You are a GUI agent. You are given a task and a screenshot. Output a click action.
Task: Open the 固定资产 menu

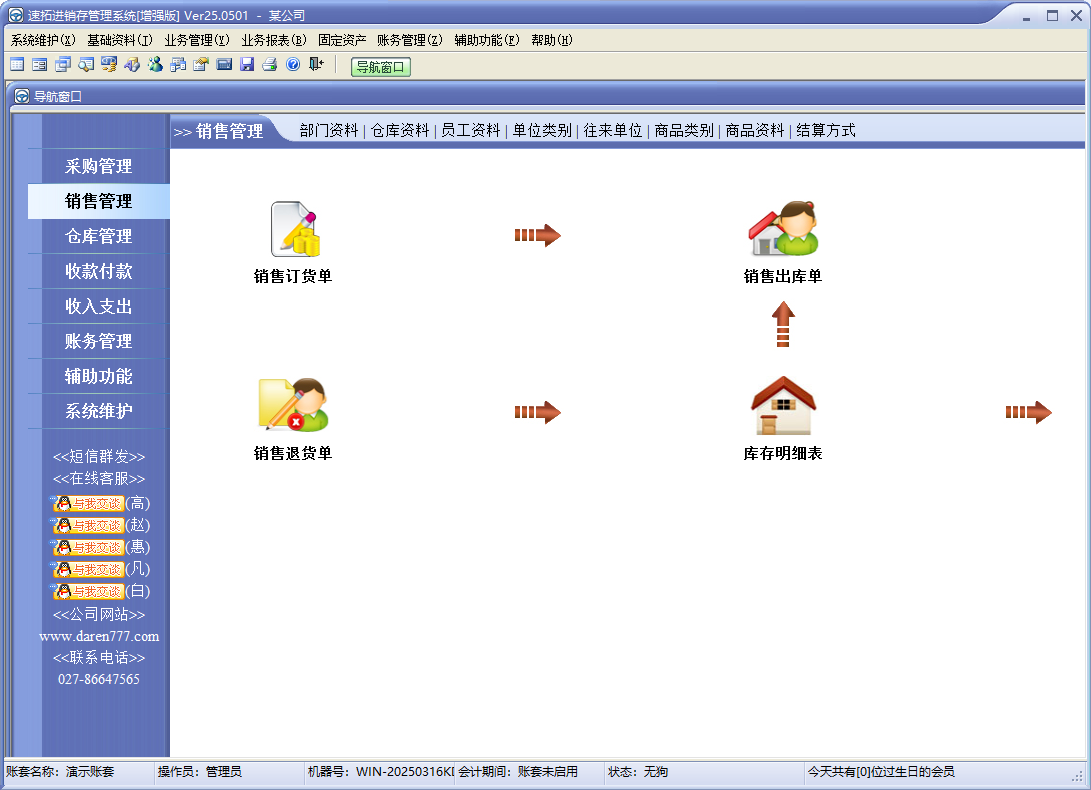(x=342, y=40)
